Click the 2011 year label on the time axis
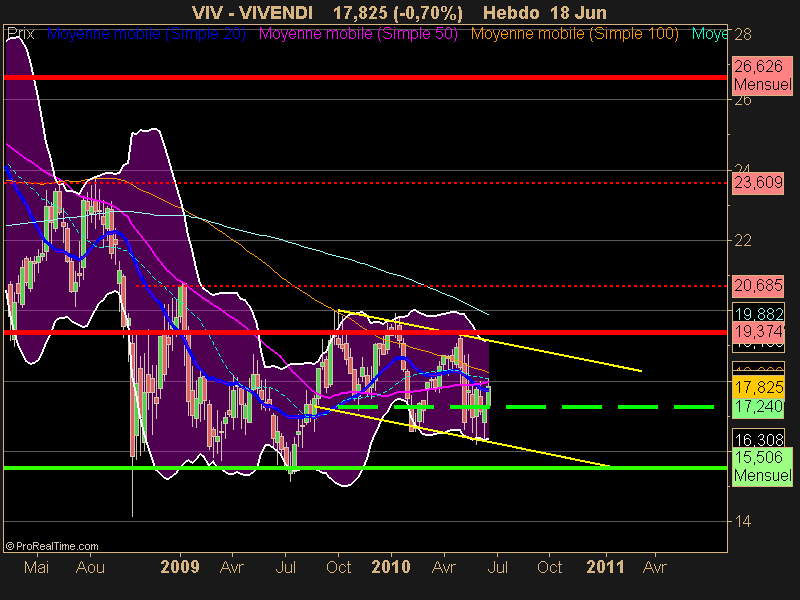The image size is (800, 600). [x=606, y=567]
